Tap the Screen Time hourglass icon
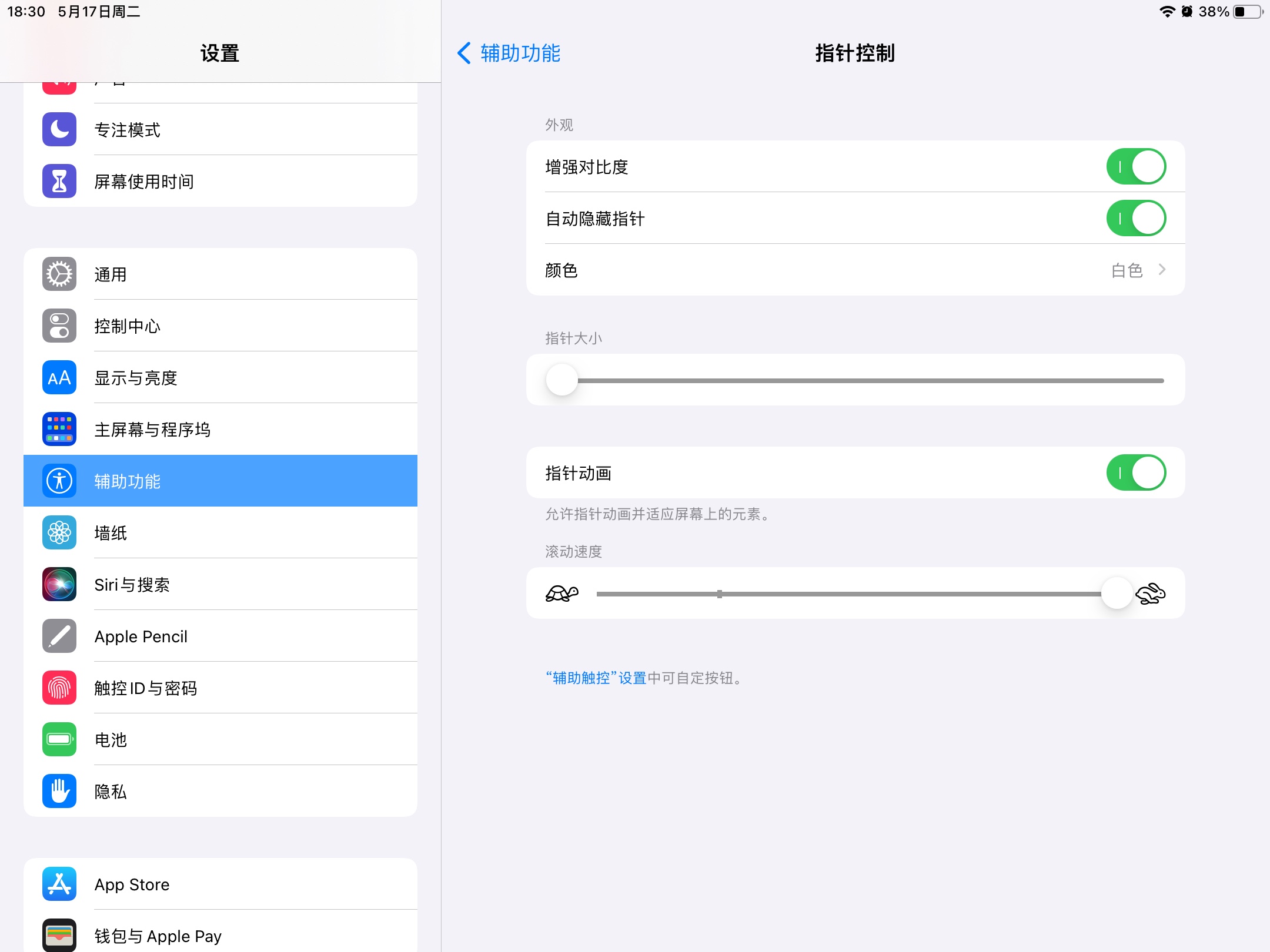 (x=59, y=181)
